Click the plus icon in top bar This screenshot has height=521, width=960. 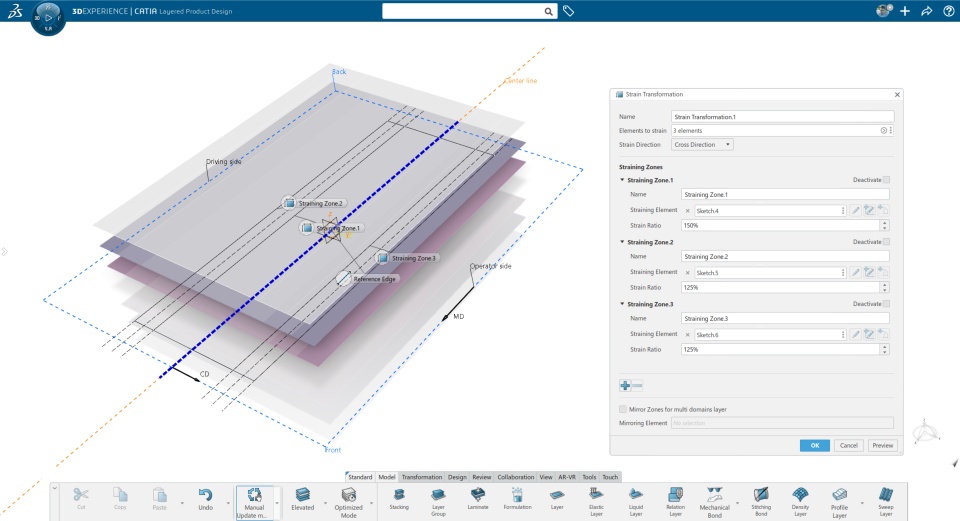pos(905,11)
